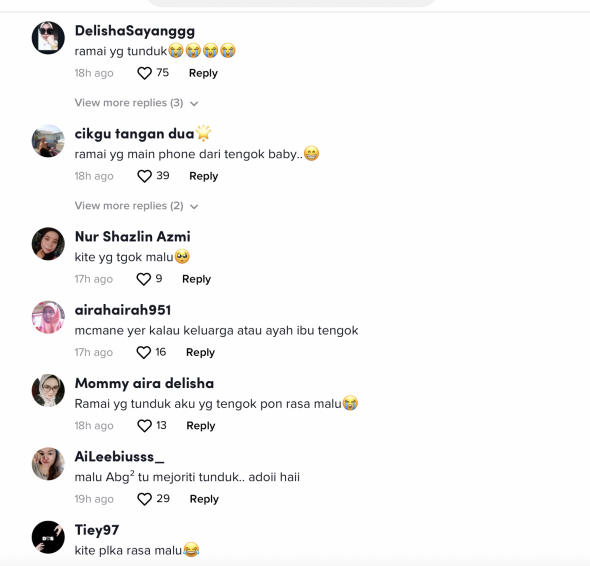Screen dimensions: 590x566
Task: Expand View more replies (2)
Action: click(136, 206)
